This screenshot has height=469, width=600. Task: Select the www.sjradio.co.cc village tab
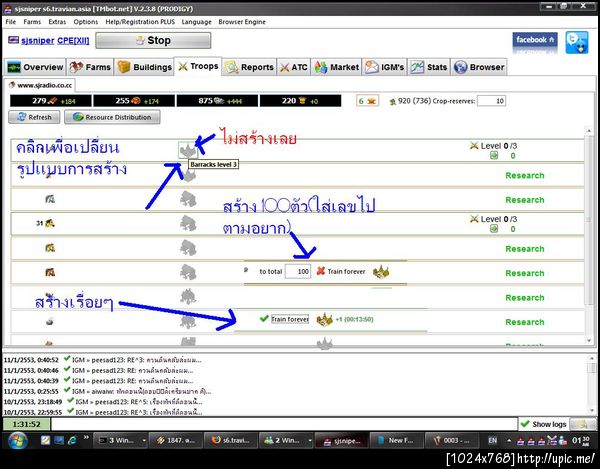40,85
